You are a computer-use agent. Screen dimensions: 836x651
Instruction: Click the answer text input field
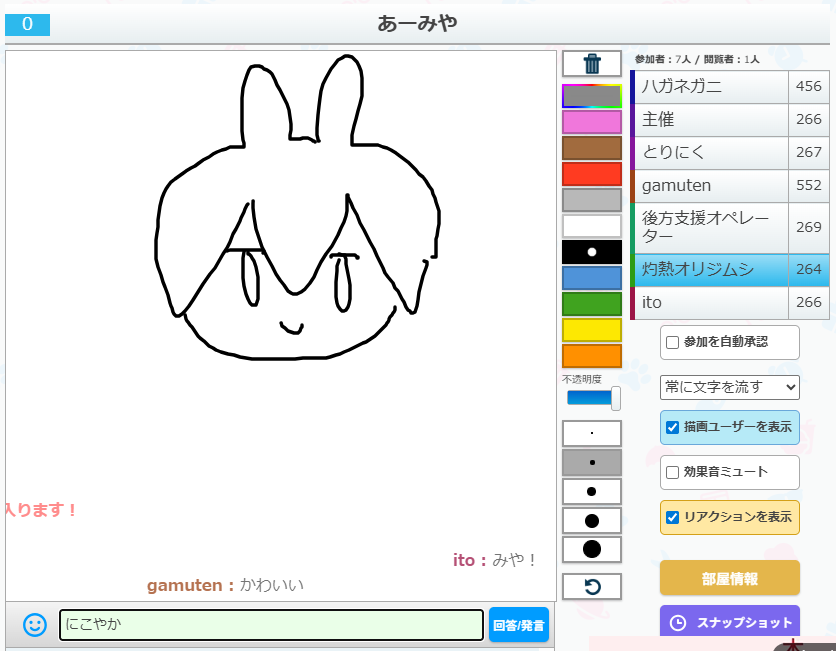pyautogui.click(x=271, y=625)
